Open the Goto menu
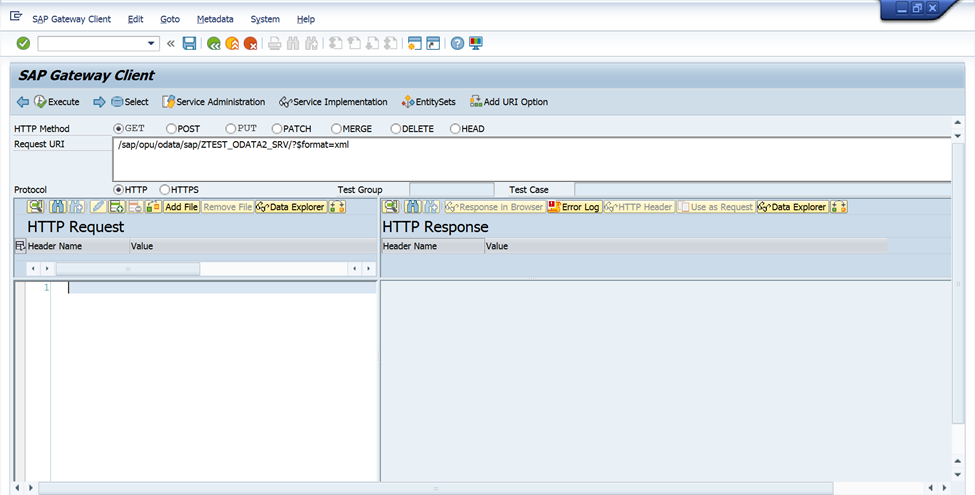975x495 pixels. pyautogui.click(x=170, y=19)
